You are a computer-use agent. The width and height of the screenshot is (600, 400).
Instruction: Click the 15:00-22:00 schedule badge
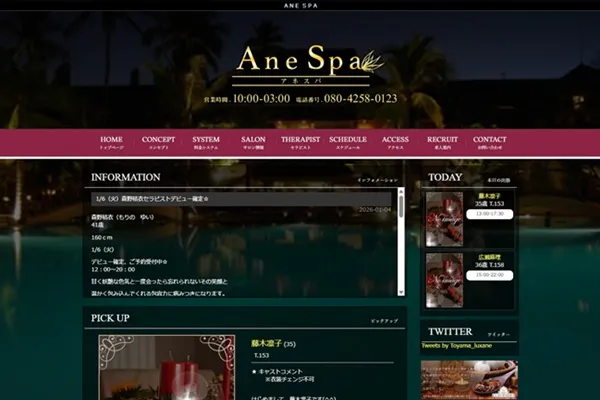pos(490,275)
